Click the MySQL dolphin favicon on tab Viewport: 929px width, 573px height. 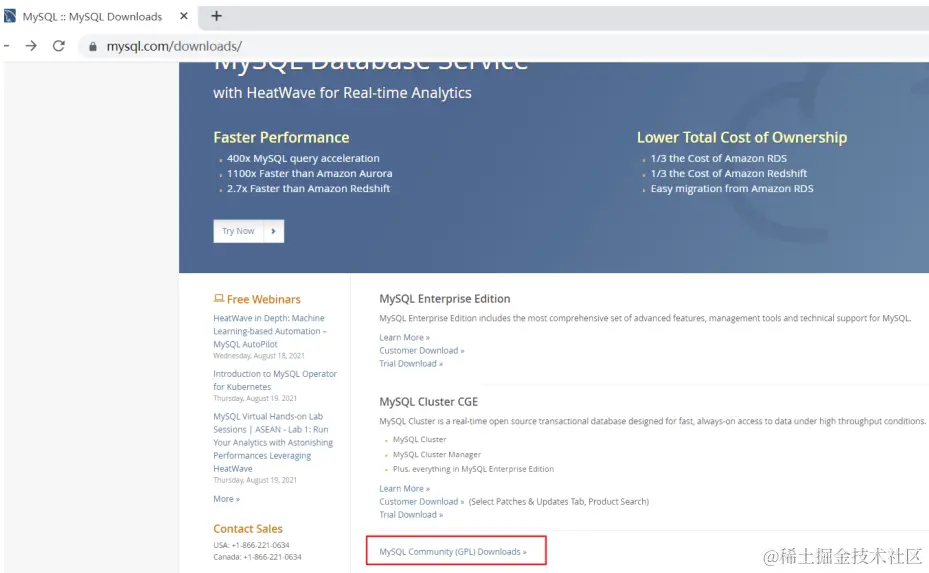pos(10,16)
